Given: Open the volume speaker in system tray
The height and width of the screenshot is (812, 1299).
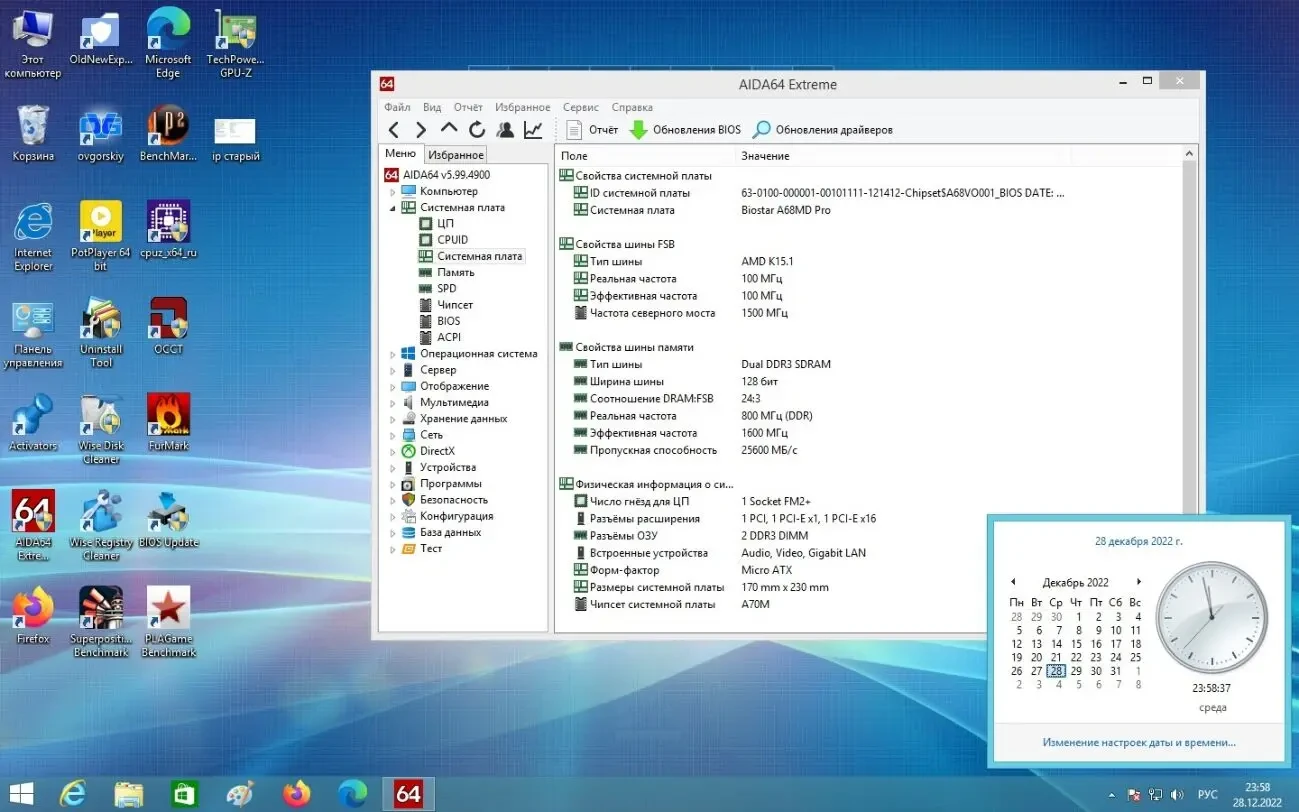Looking at the screenshot, I should pos(1177,795).
